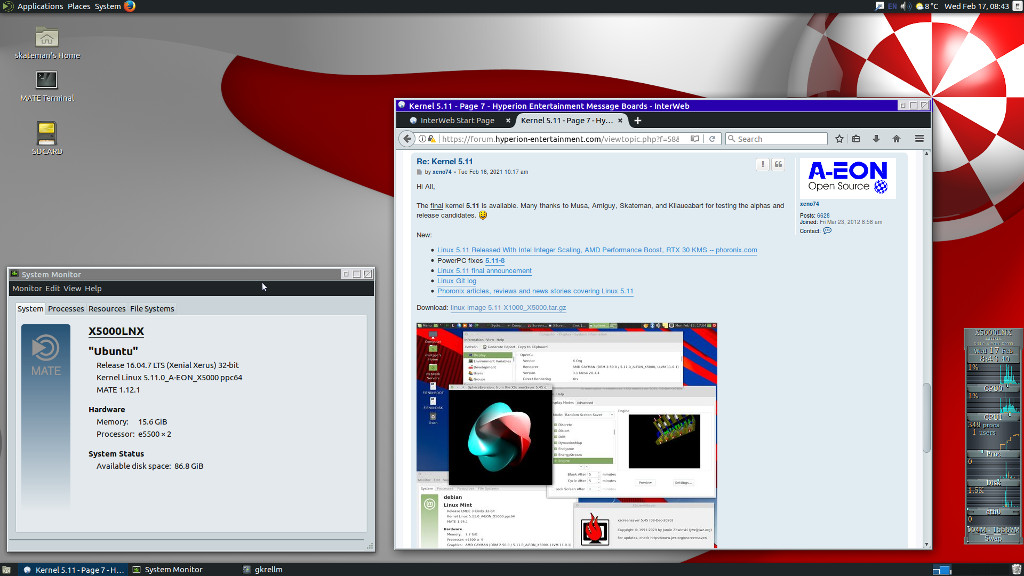
Task: Open the embedded desktop screenshot image
Action: pyautogui.click(x=566, y=435)
